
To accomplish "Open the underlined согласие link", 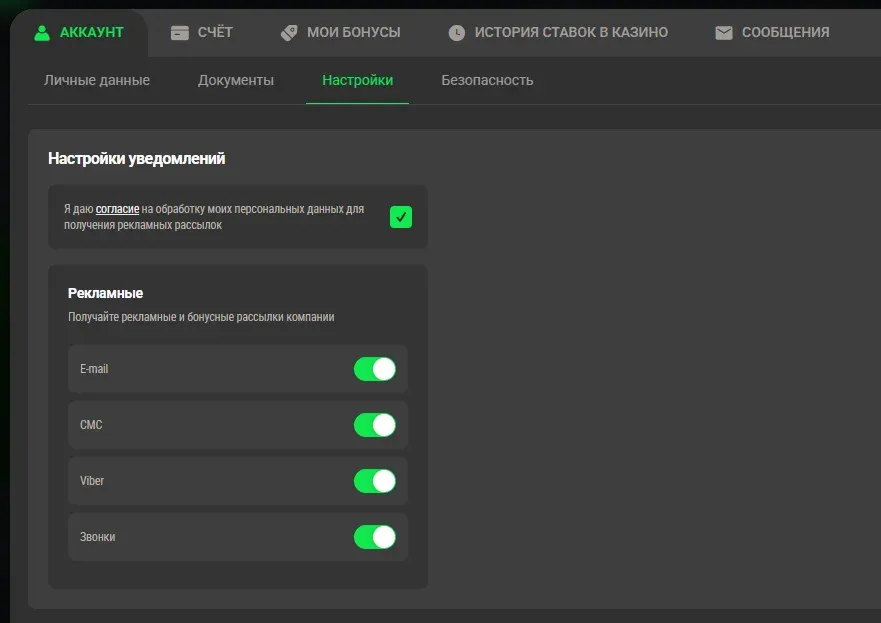I will 117,209.
